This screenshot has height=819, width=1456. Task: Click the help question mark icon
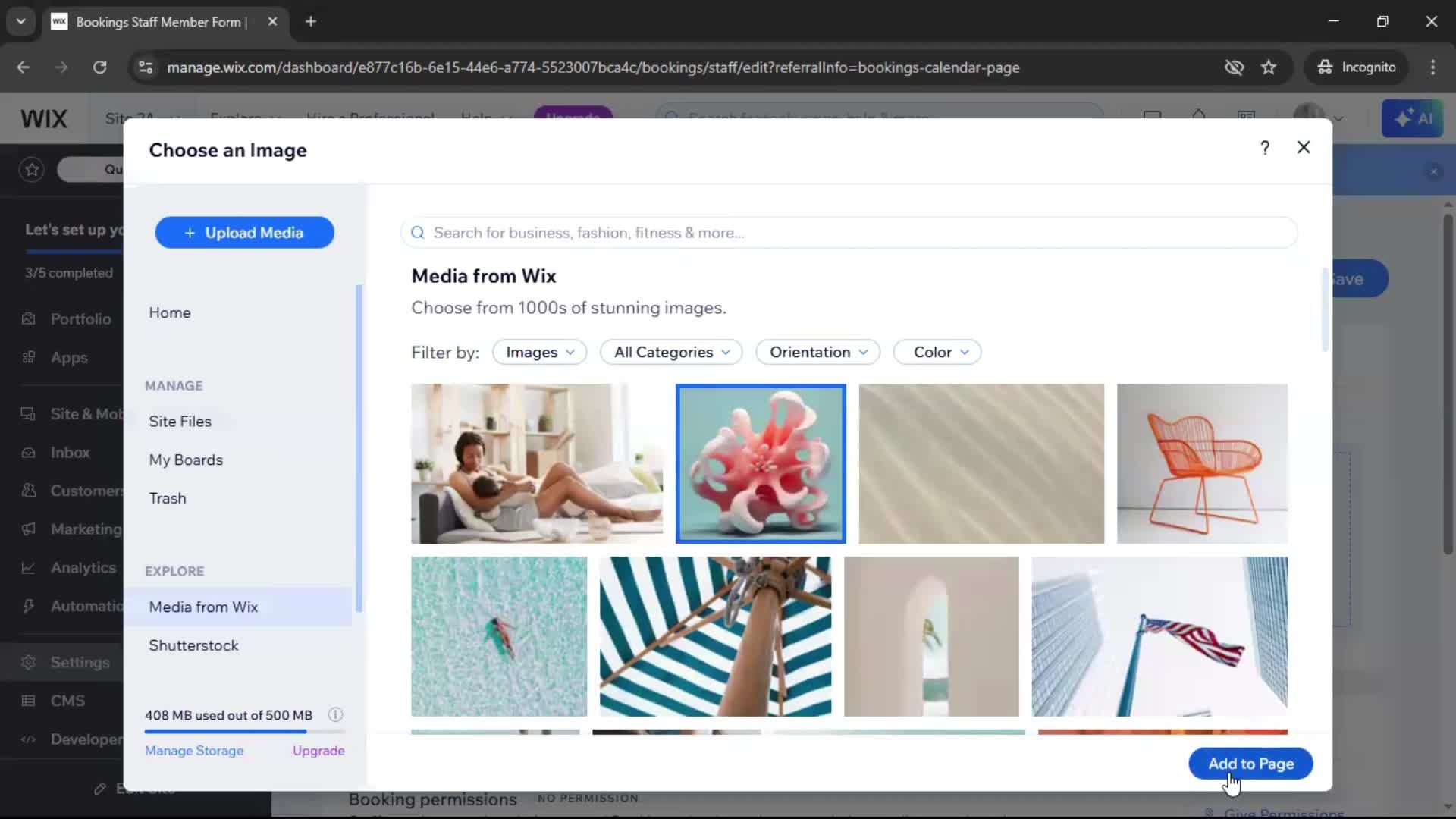1264,148
